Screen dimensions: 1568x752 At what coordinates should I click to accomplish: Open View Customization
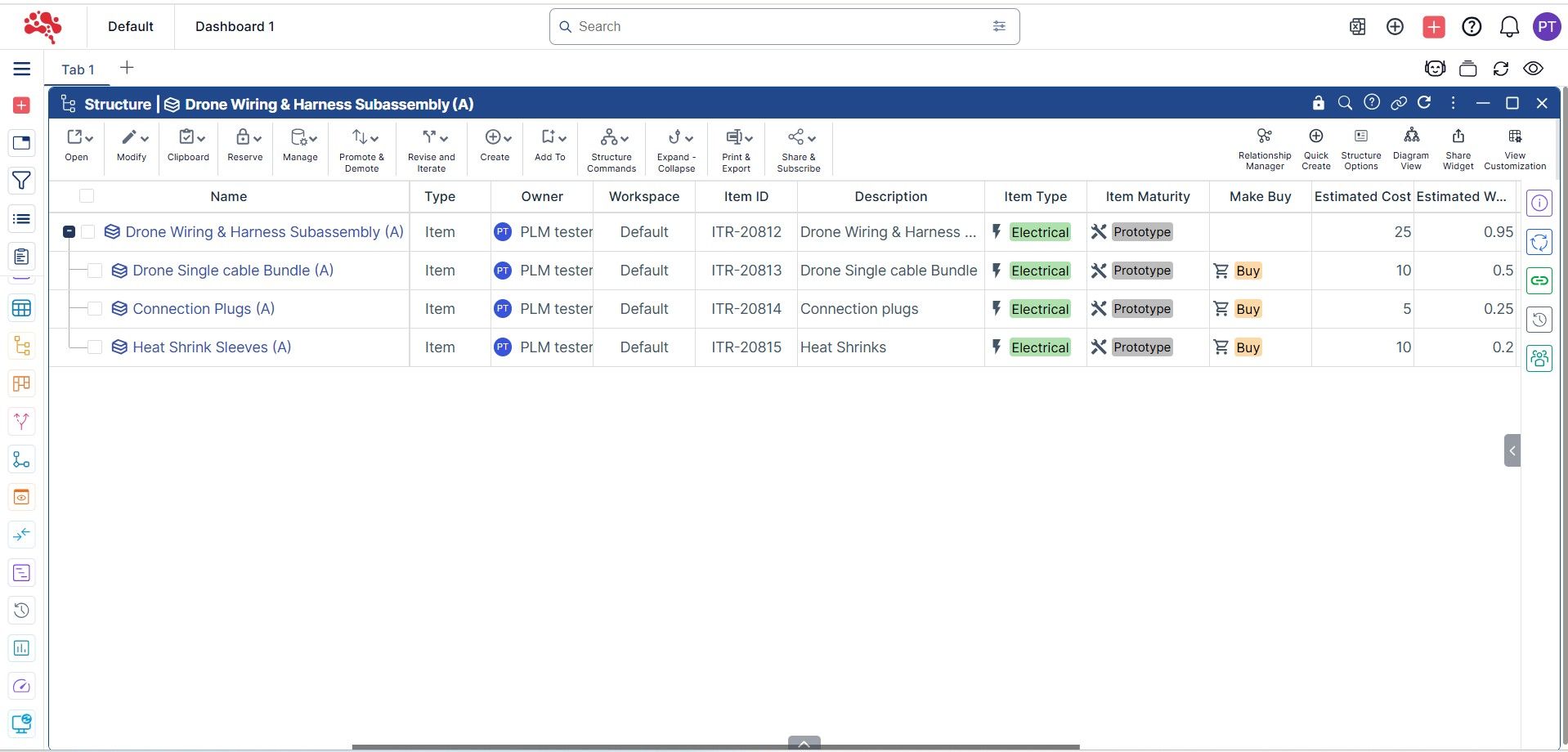[1514, 148]
